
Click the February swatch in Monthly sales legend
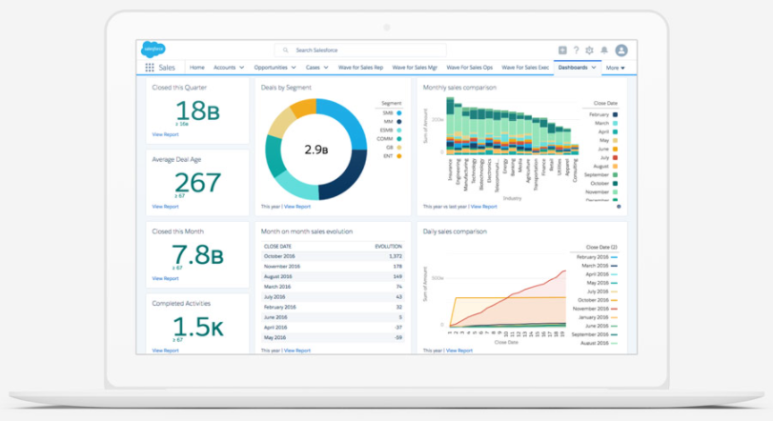point(615,115)
